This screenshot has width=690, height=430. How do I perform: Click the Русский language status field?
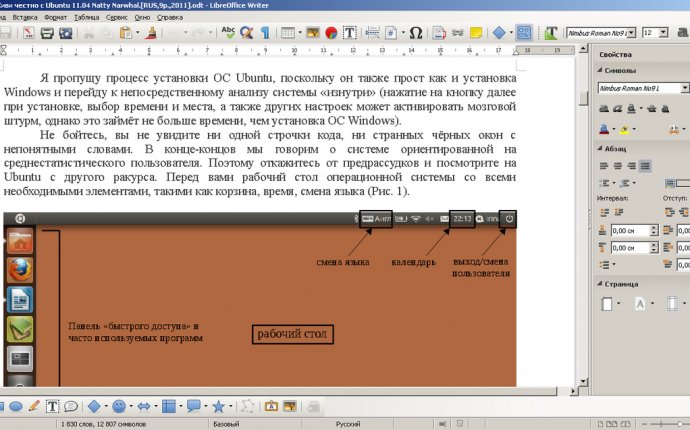tap(348, 424)
